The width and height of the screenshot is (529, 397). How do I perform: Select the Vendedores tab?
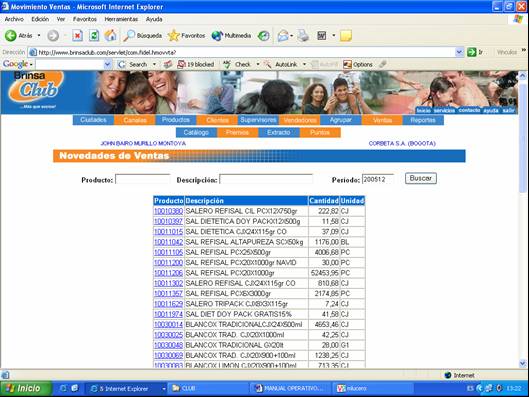300,120
